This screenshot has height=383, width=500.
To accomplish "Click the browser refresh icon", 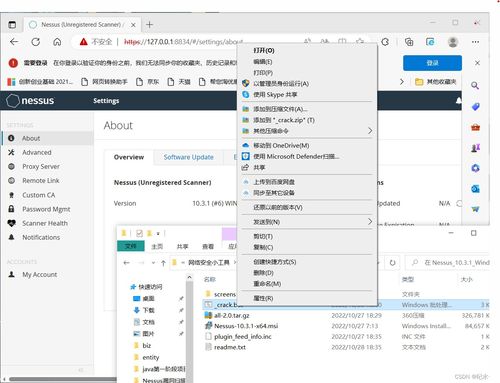I will [36, 42].
